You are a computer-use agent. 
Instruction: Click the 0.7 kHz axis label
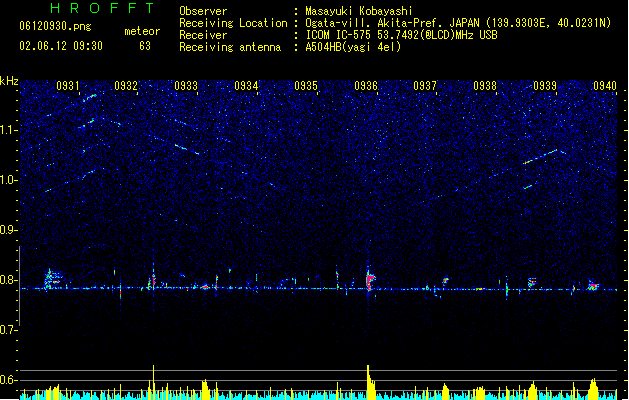[9, 330]
